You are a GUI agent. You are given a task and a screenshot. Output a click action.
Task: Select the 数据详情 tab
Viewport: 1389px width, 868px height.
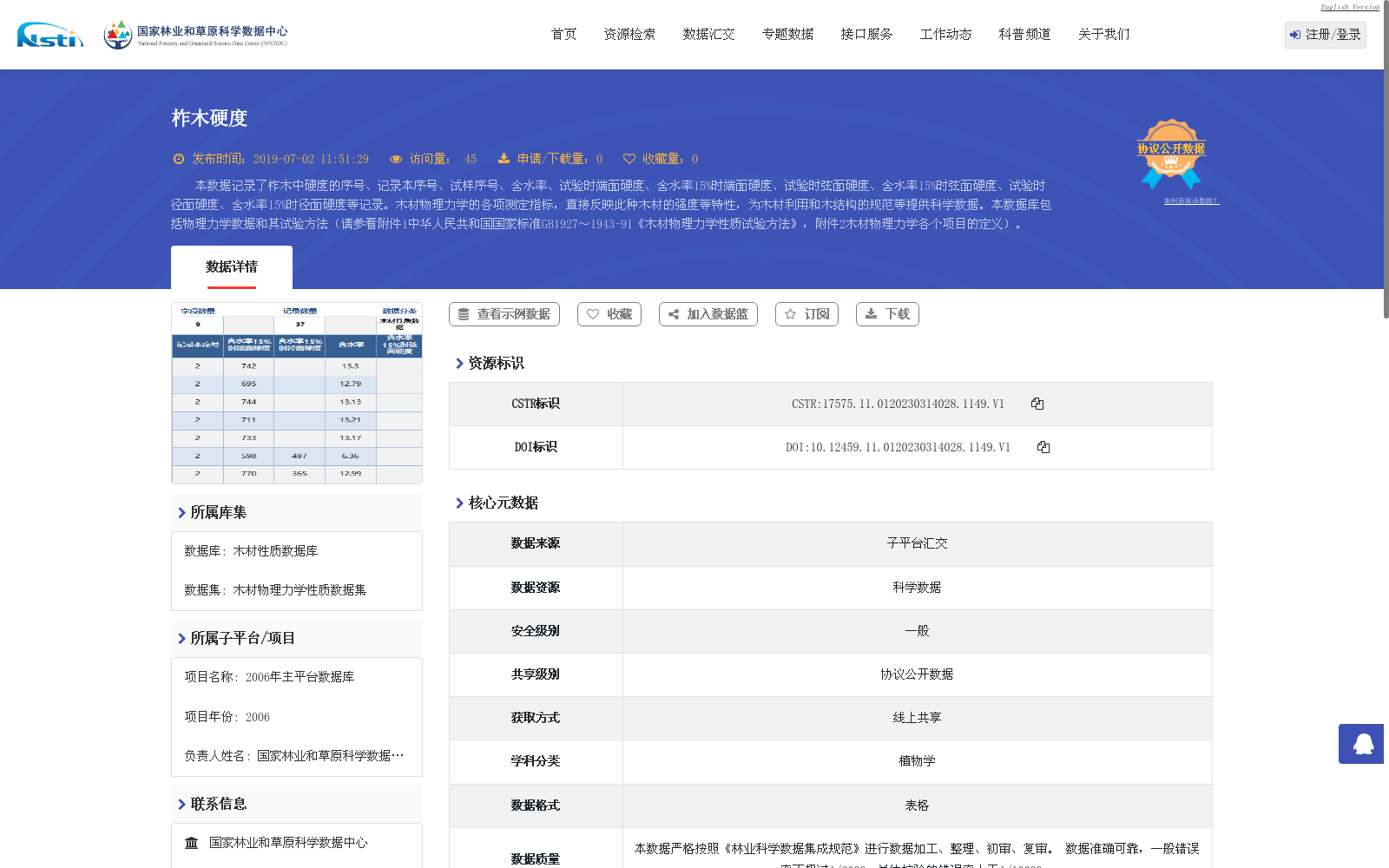click(232, 267)
